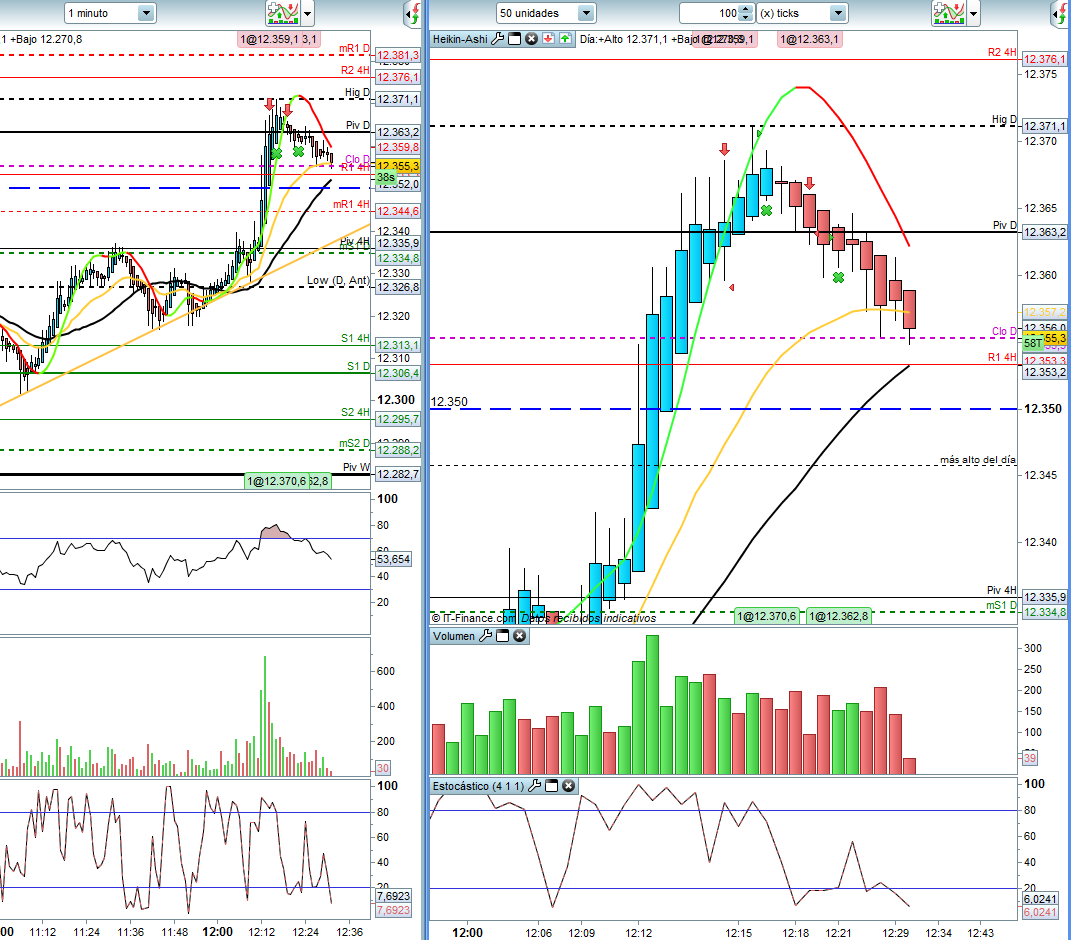Click the 12:00 time label on left chart axis

click(x=217, y=932)
